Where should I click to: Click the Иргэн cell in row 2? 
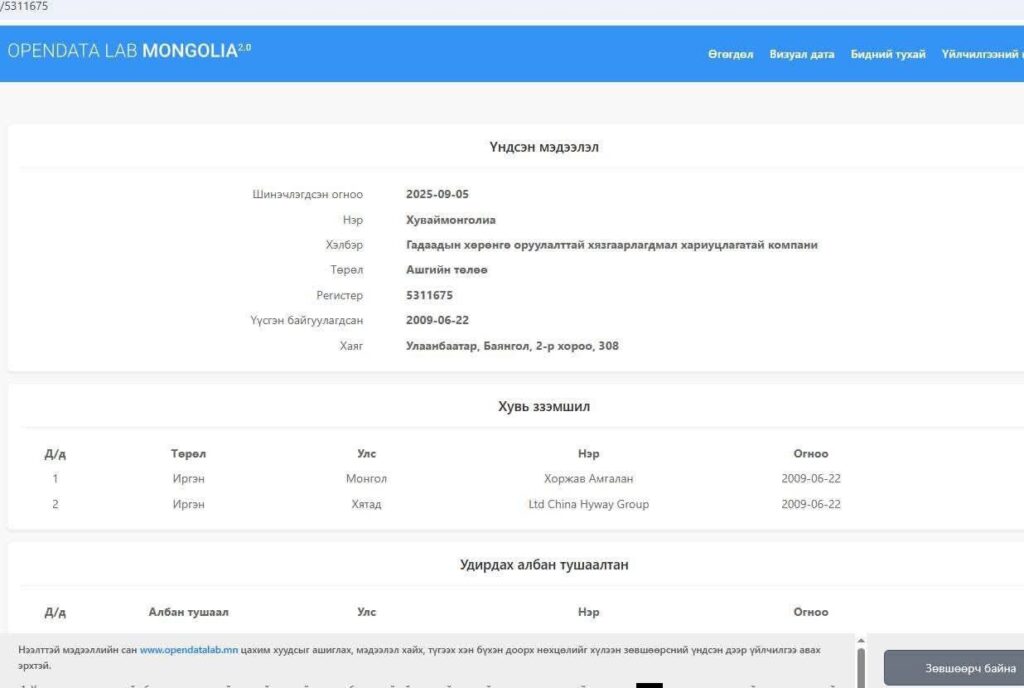[188, 504]
